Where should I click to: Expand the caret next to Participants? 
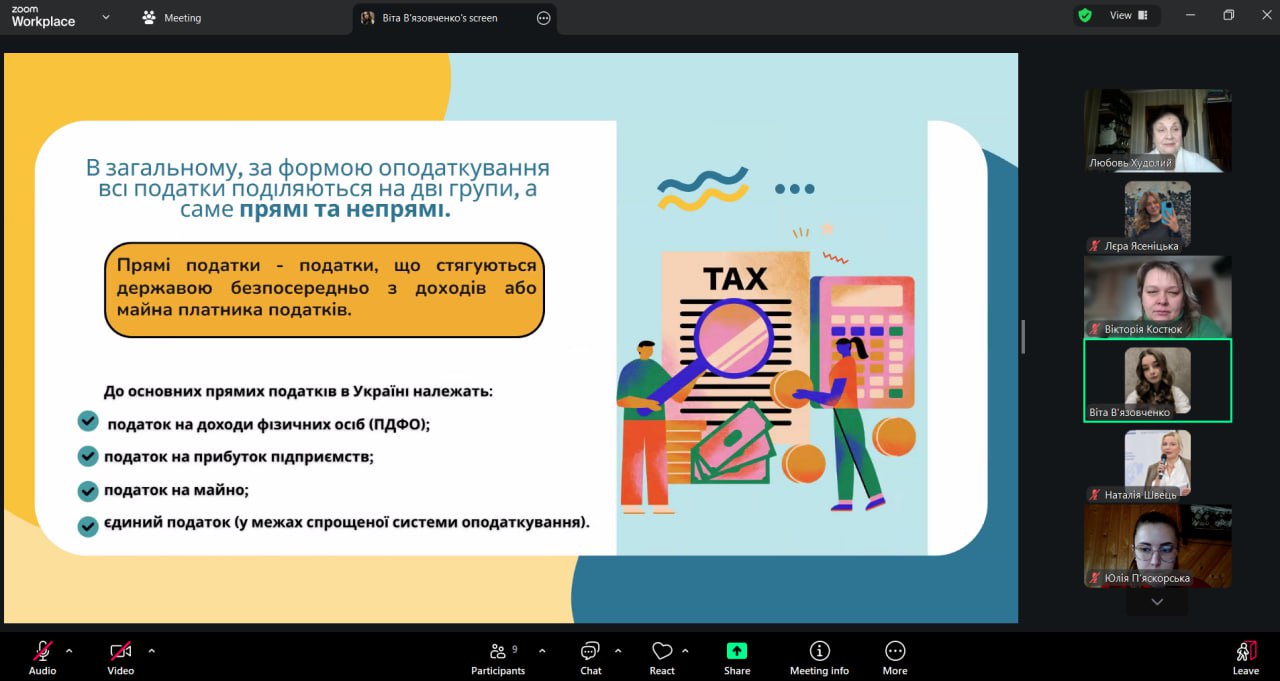click(x=542, y=651)
